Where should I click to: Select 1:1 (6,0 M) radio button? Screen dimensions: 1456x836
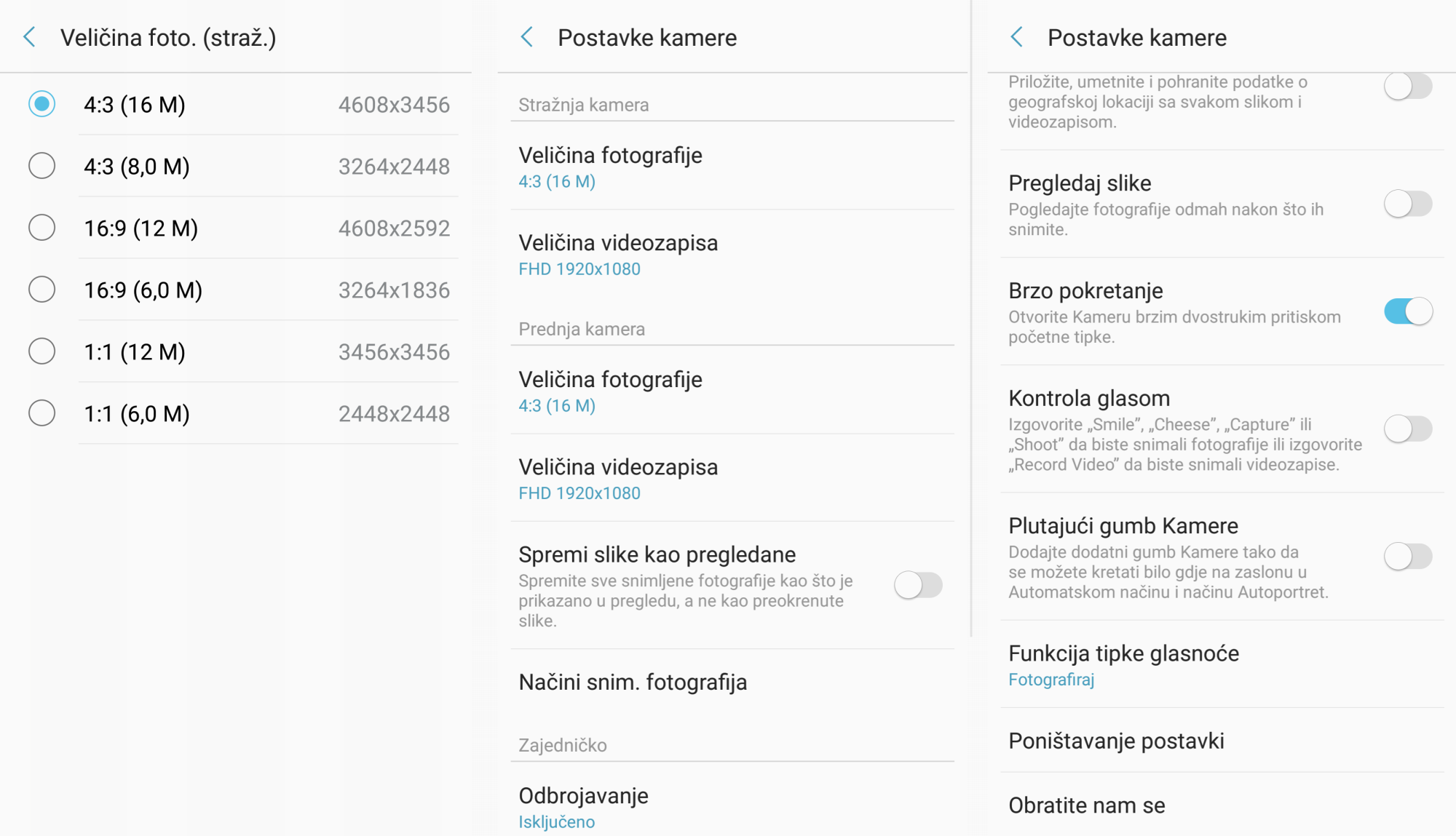41,413
